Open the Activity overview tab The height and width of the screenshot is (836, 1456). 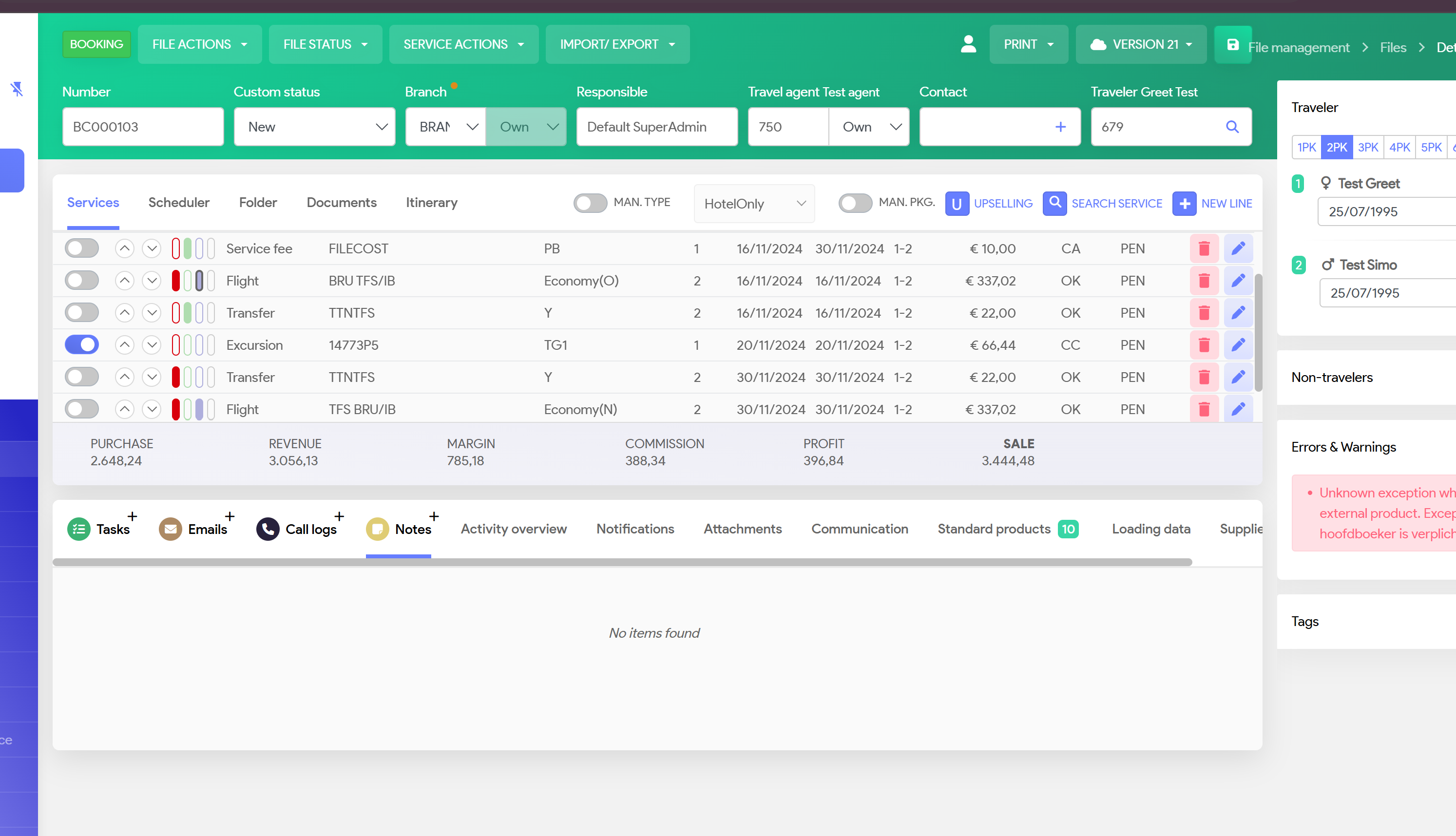click(x=513, y=529)
